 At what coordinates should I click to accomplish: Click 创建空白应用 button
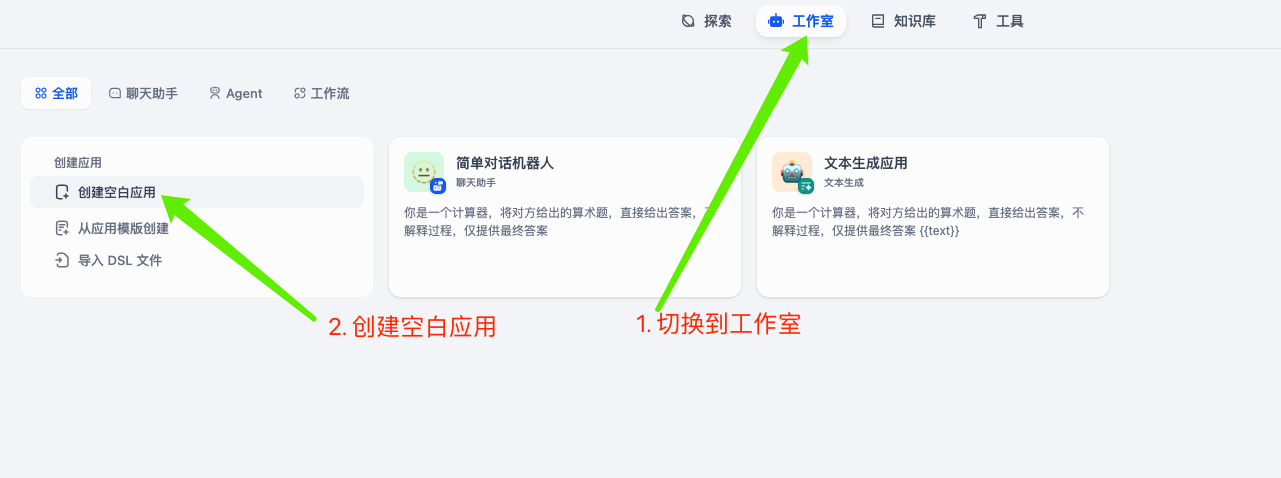(x=197, y=192)
